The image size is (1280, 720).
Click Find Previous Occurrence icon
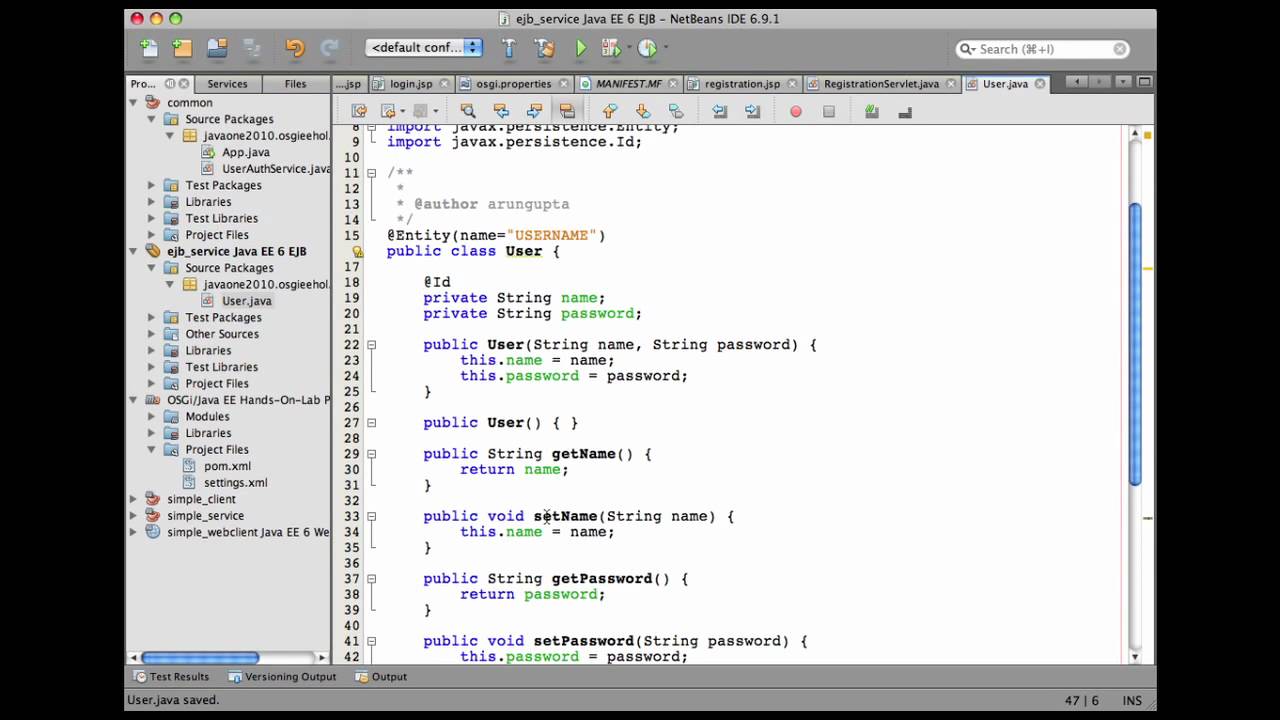tap(501, 111)
